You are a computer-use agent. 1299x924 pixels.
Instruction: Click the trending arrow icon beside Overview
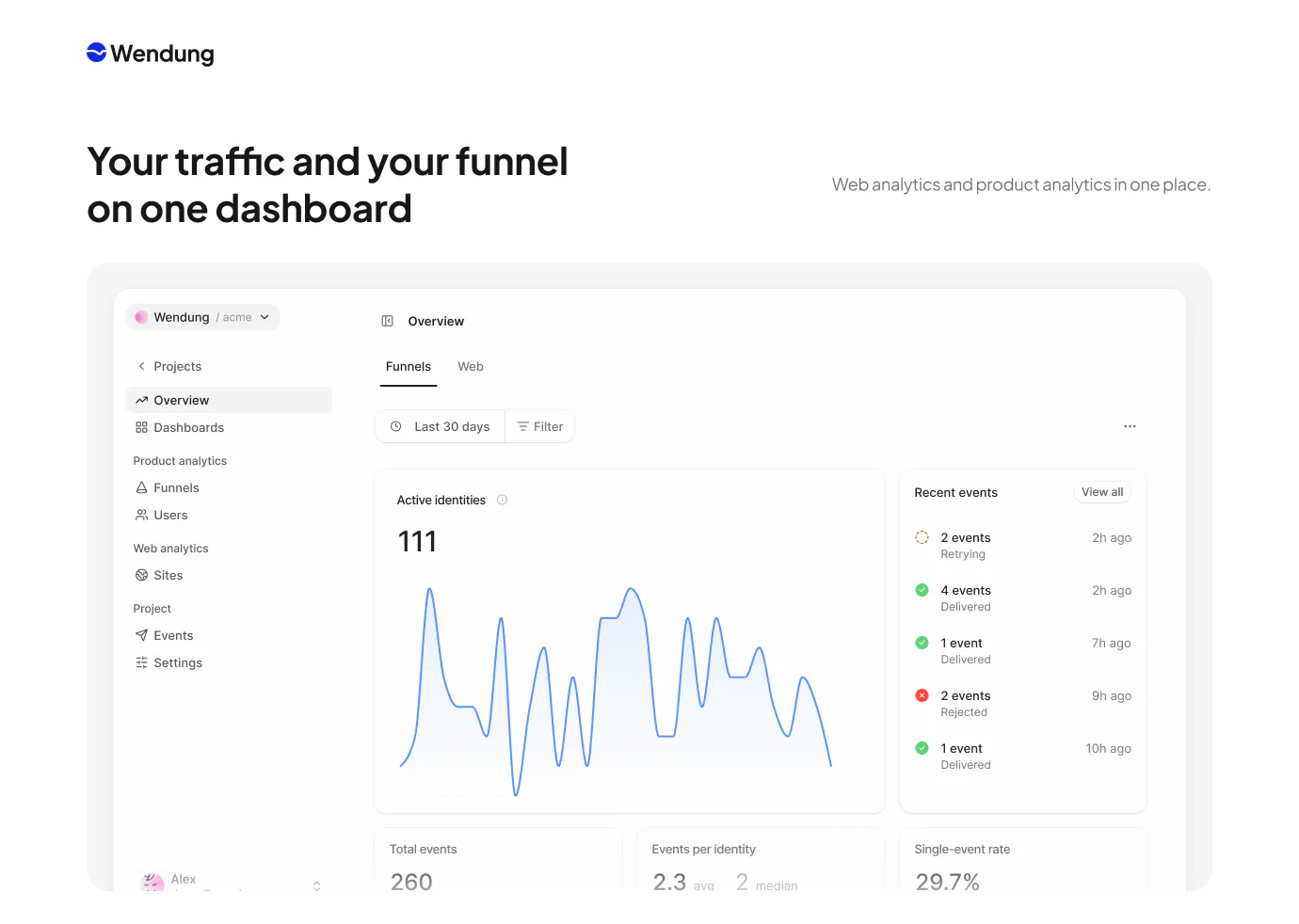click(x=141, y=400)
